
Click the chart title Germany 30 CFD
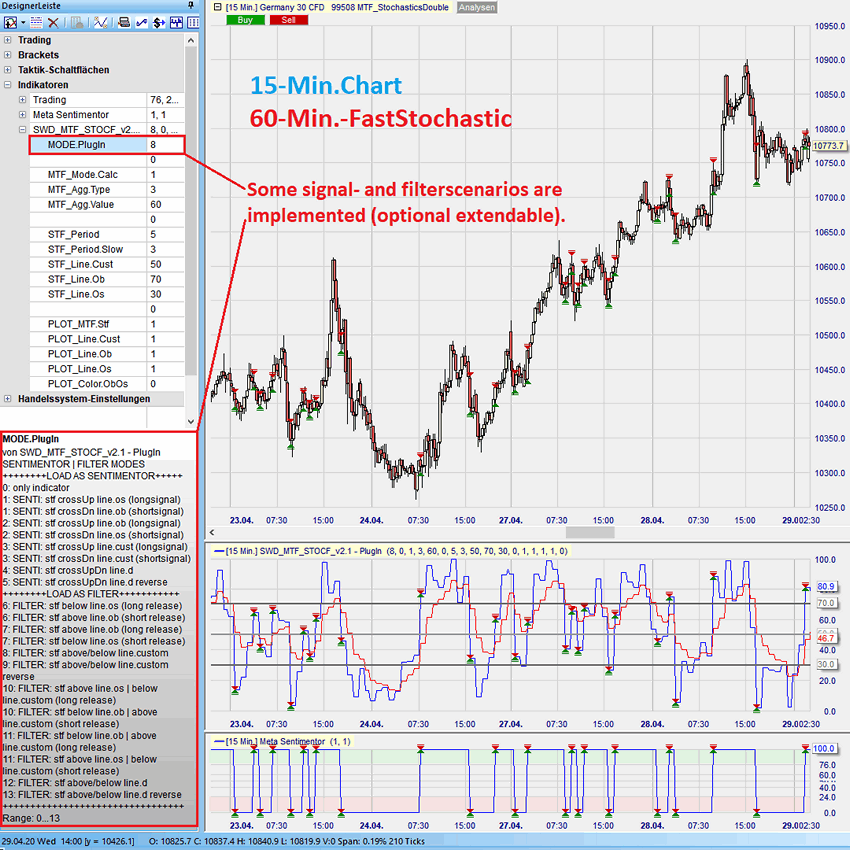(x=292, y=8)
